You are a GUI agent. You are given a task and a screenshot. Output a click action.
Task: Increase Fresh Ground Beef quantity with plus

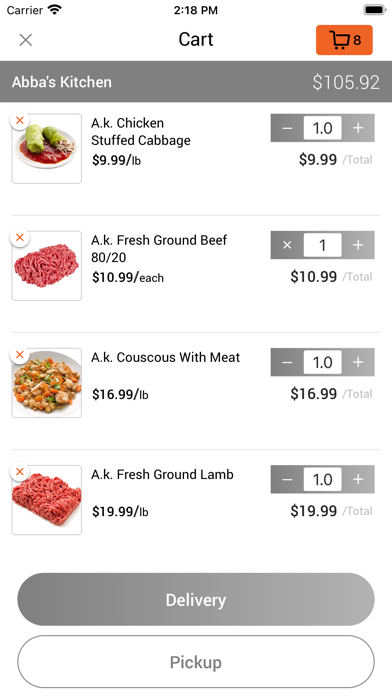358,245
